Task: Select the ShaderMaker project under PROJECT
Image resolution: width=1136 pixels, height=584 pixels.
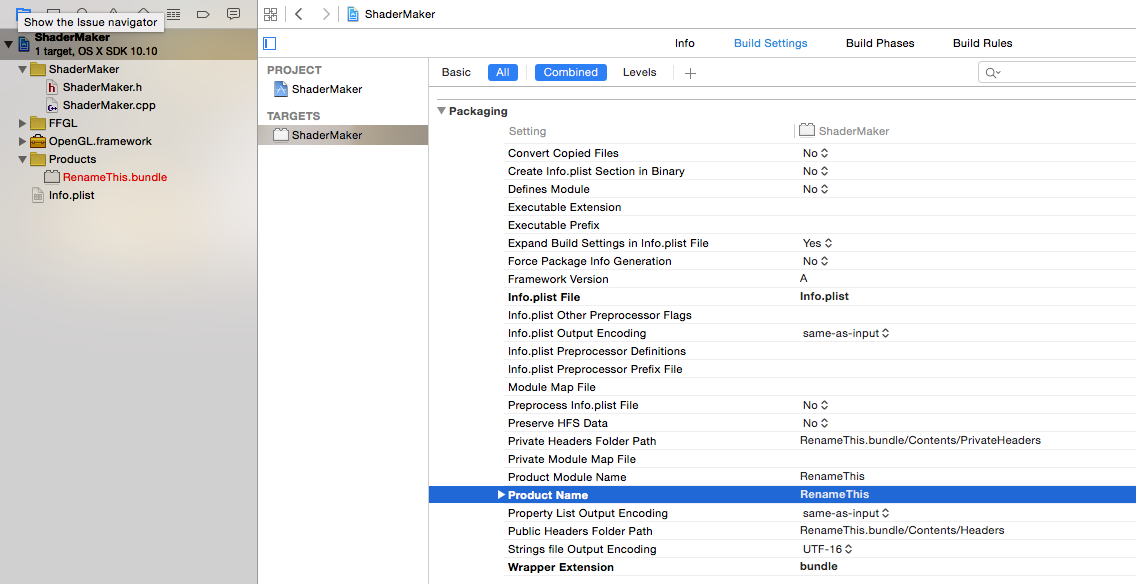Action: (326, 89)
